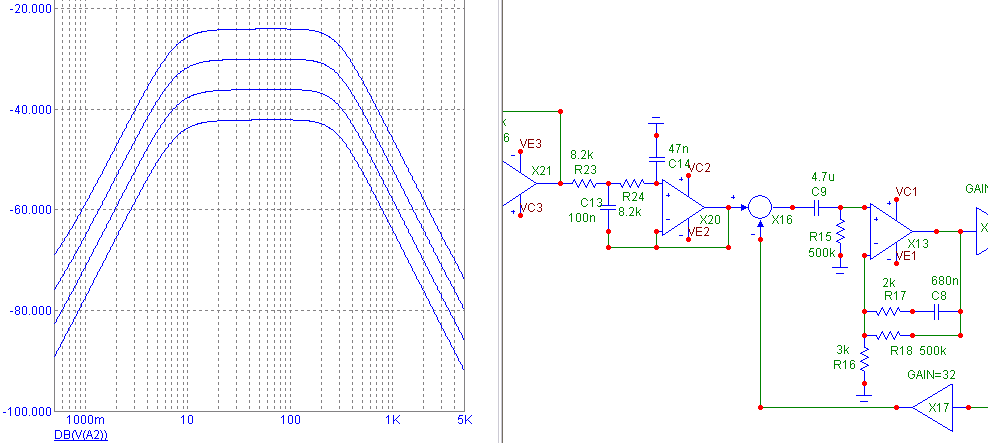Click the 500k value next to R18
This screenshot has height=443, width=988.
tap(934, 351)
